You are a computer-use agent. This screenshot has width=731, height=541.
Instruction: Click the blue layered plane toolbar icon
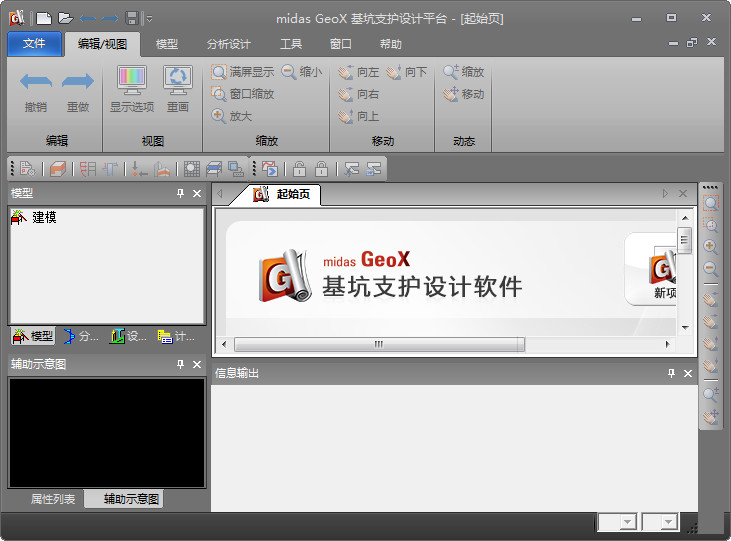[x=214, y=168]
